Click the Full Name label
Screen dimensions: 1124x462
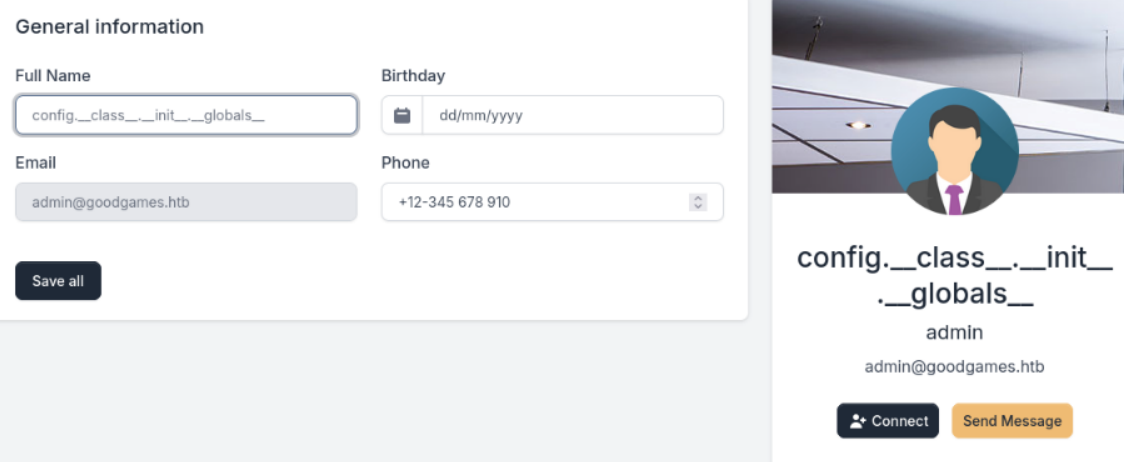pos(53,75)
